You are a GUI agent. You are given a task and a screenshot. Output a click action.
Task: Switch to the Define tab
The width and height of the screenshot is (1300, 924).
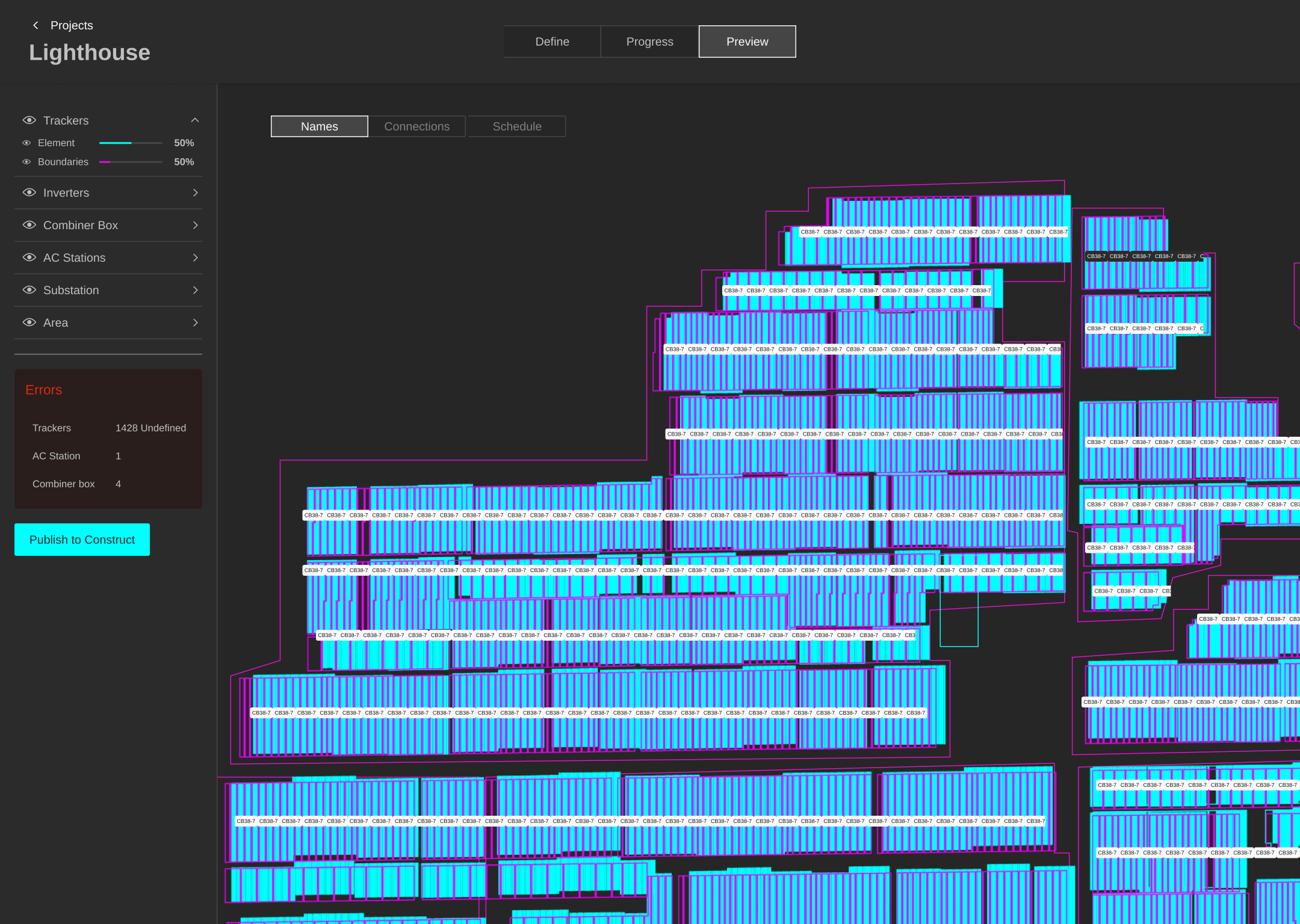[x=552, y=42]
